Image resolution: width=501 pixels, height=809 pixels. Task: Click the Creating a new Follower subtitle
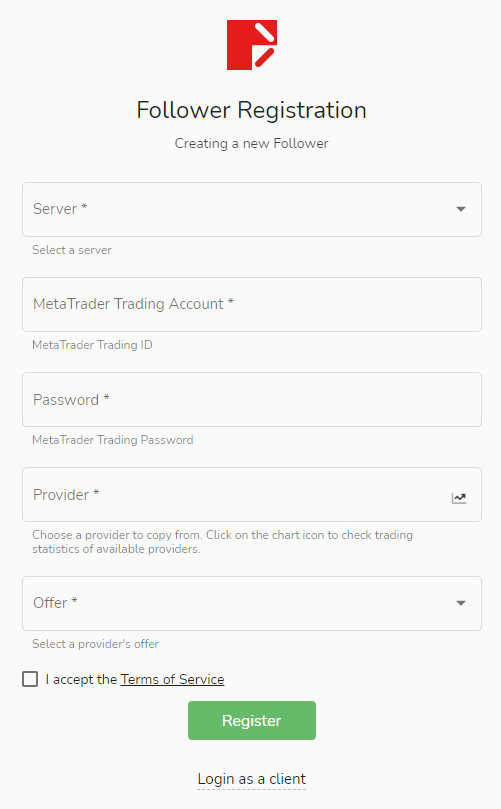pyautogui.click(x=251, y=143)
